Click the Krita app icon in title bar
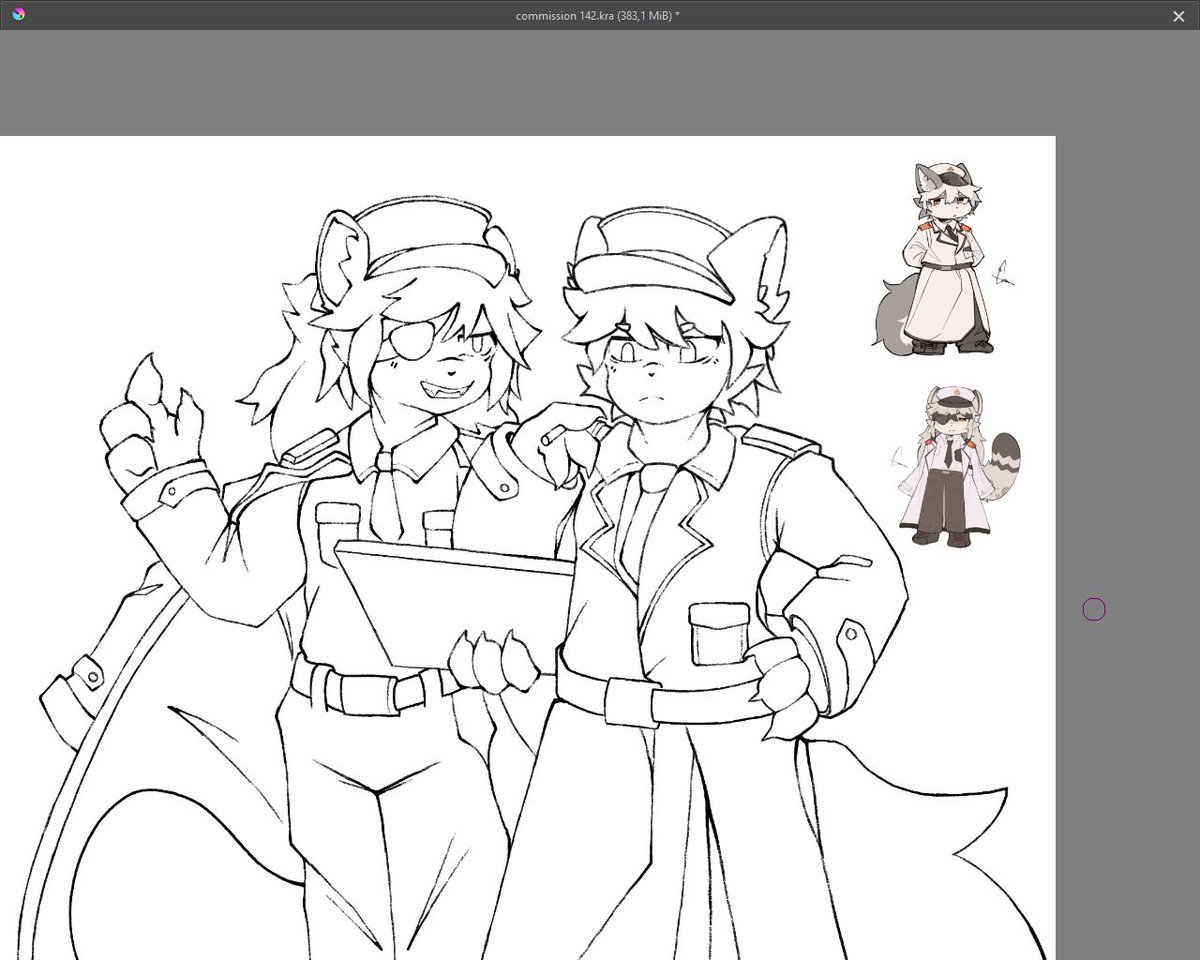Screen dimensions: 1200x960 click(x=19, y=14)
